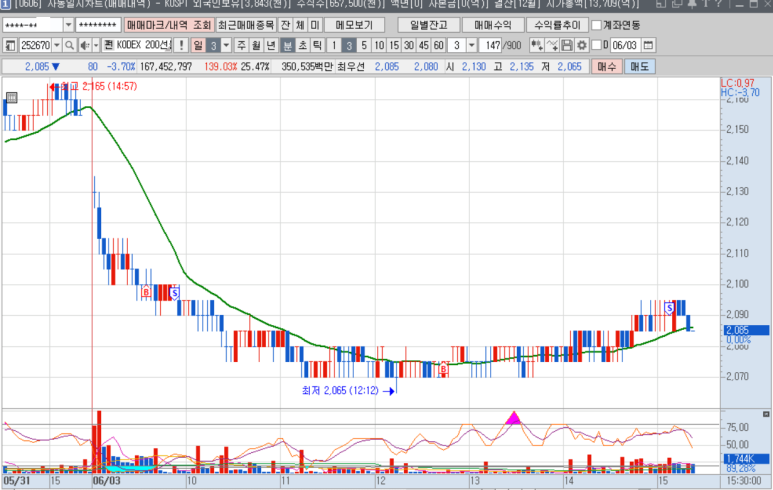Click the 매매수익 button

coord(493,25)
